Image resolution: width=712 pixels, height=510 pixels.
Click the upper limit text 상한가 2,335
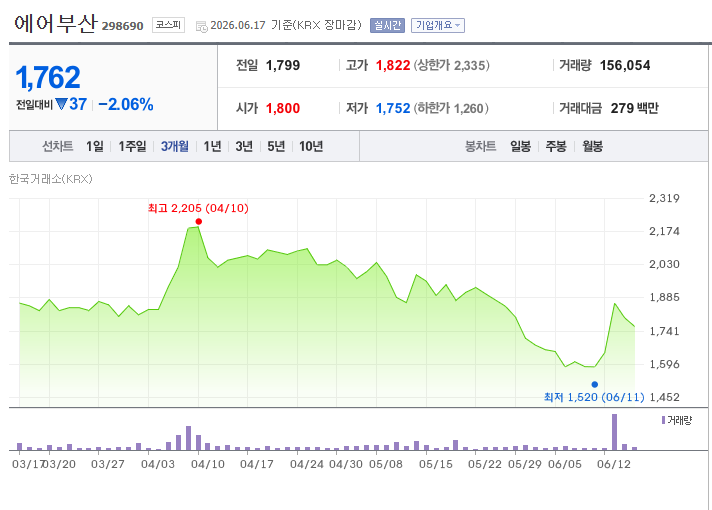(451, 65)
